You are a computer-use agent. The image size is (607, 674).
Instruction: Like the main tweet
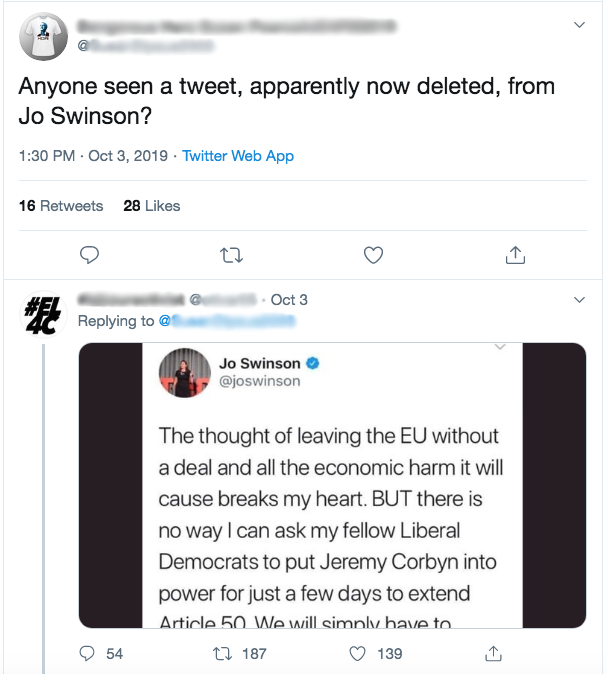point(373,255)
